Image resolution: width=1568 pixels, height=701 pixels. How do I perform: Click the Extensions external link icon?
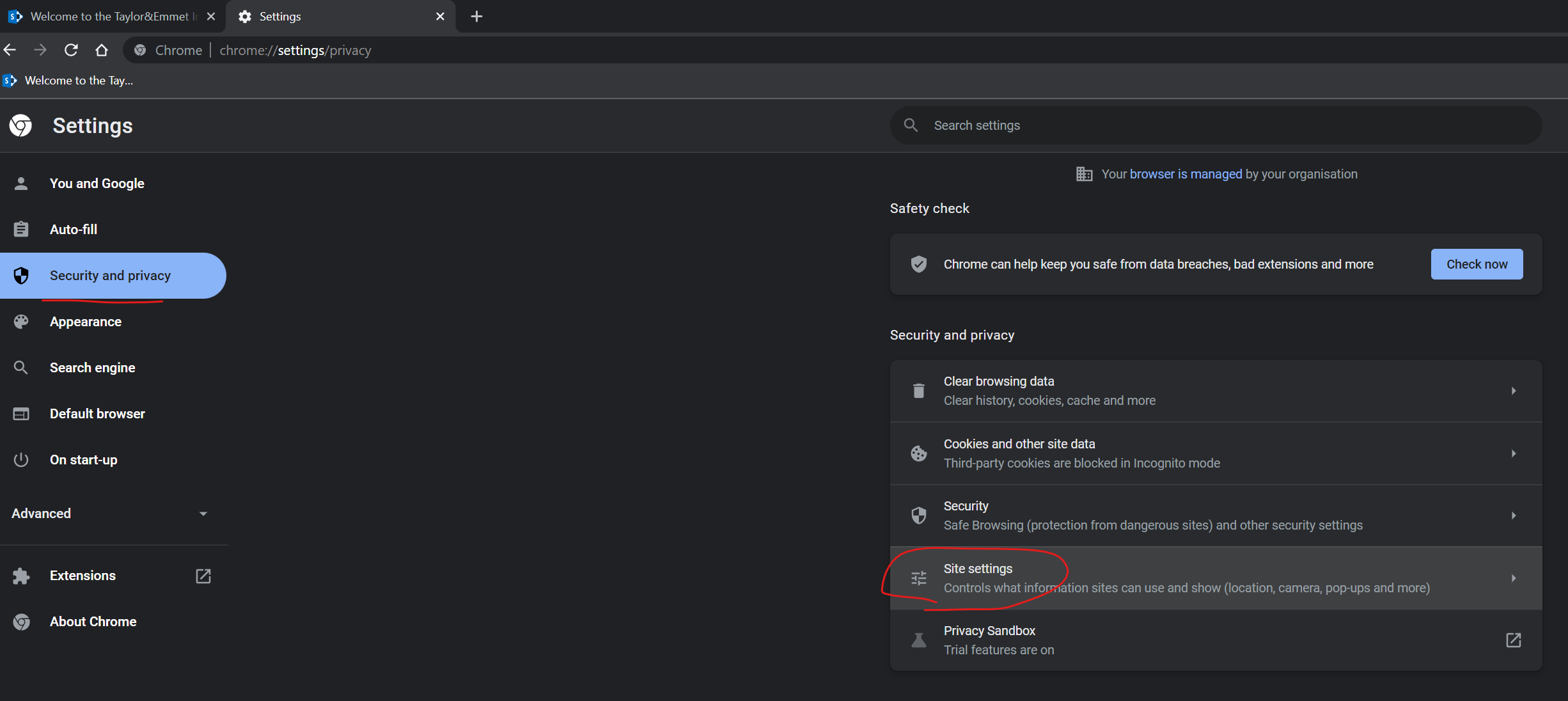tap(203, 576)
